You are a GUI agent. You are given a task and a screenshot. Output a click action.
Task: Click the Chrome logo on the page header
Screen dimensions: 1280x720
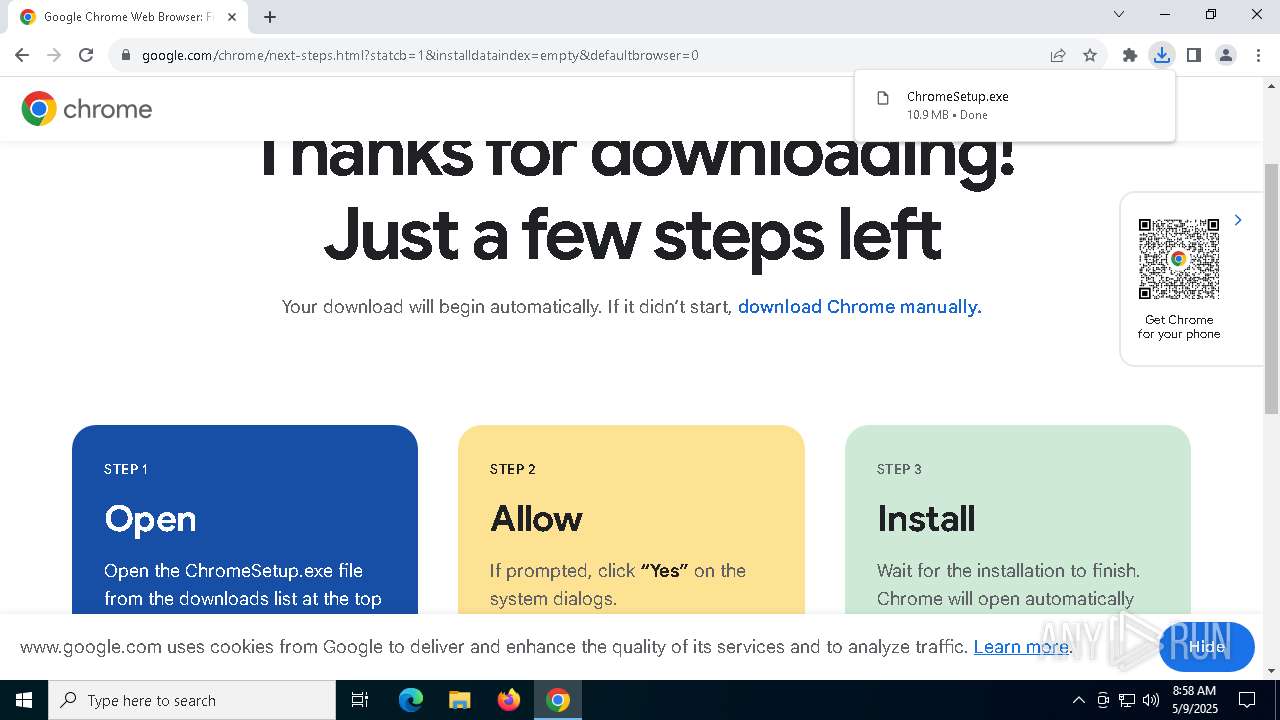point(87,108)
